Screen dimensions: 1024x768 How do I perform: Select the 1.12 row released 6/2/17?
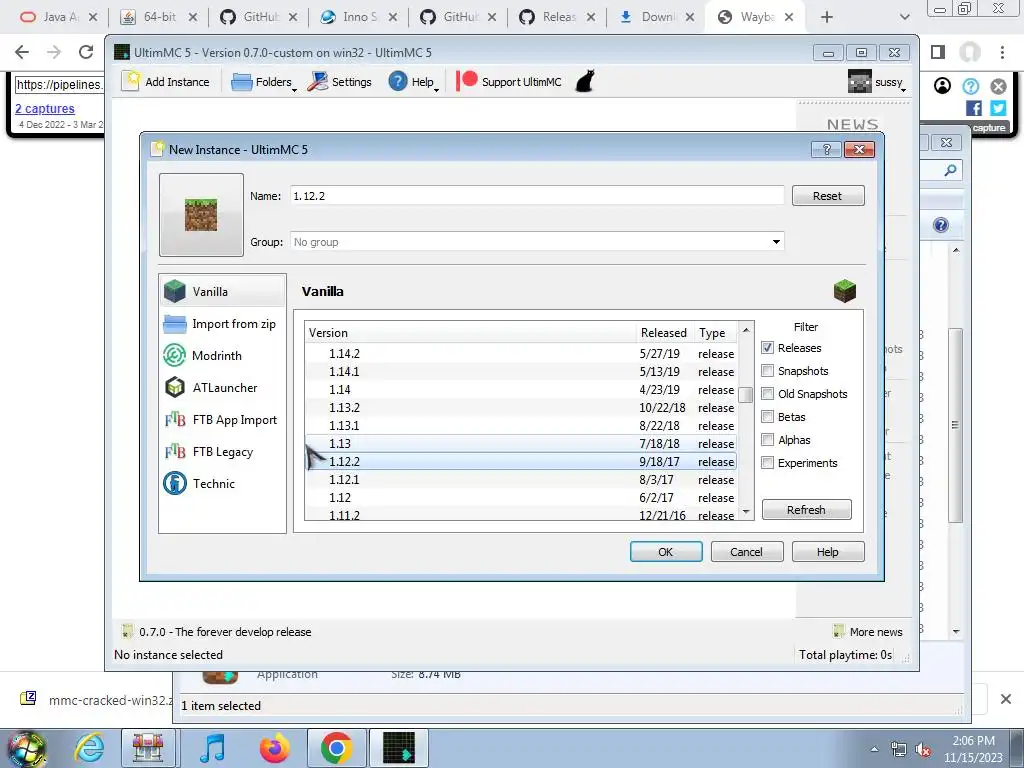[521, 498]
